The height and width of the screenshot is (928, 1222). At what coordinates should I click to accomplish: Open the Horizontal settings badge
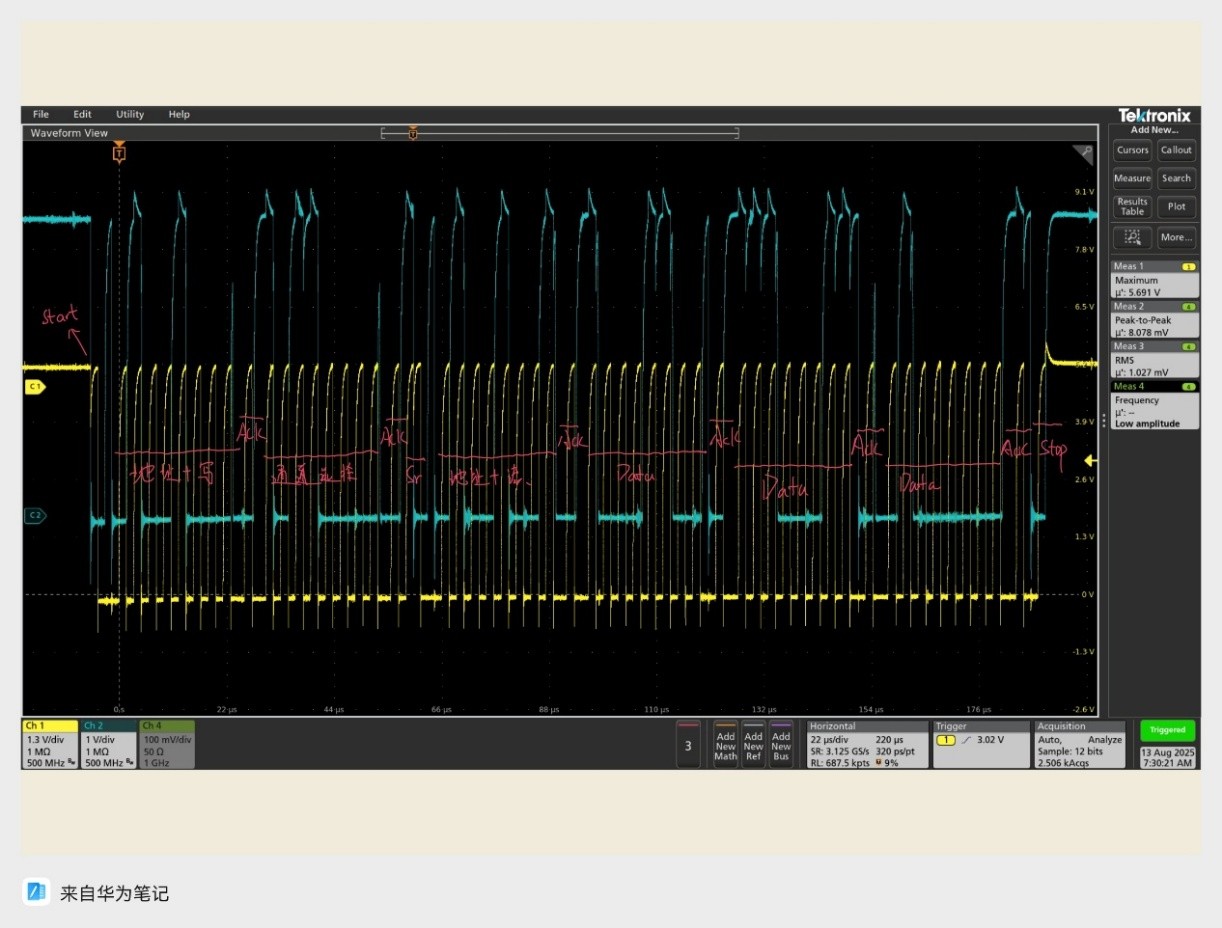click(x=867, y=744)
